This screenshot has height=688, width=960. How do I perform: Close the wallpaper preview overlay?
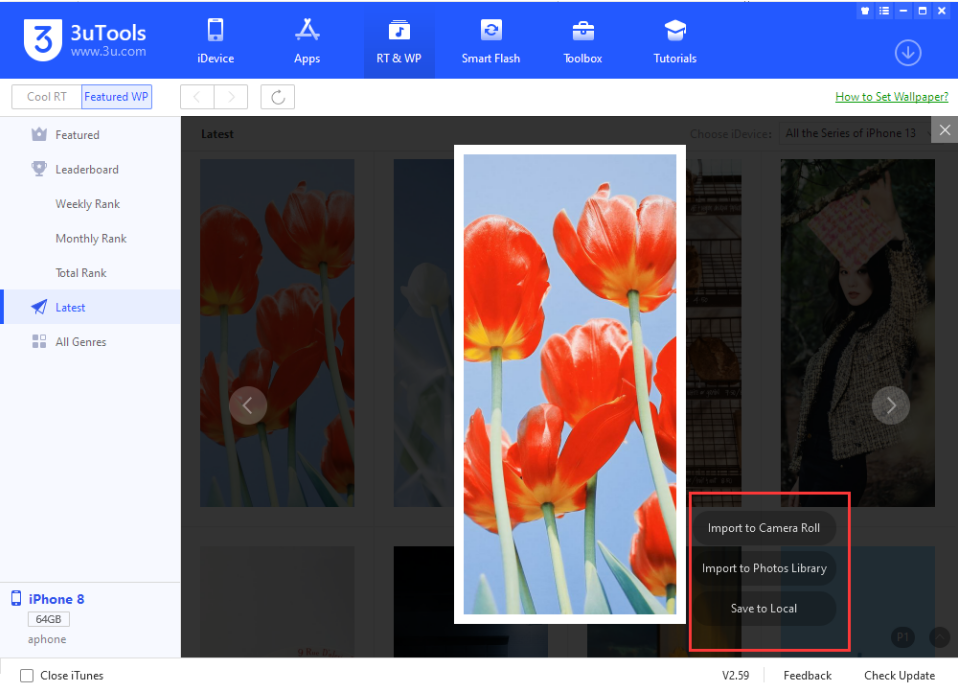click(x=944, y=130)
